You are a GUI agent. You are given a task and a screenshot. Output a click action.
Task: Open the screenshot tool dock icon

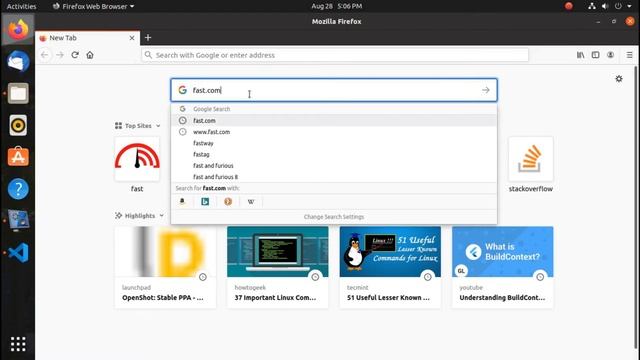coord(18,220)
